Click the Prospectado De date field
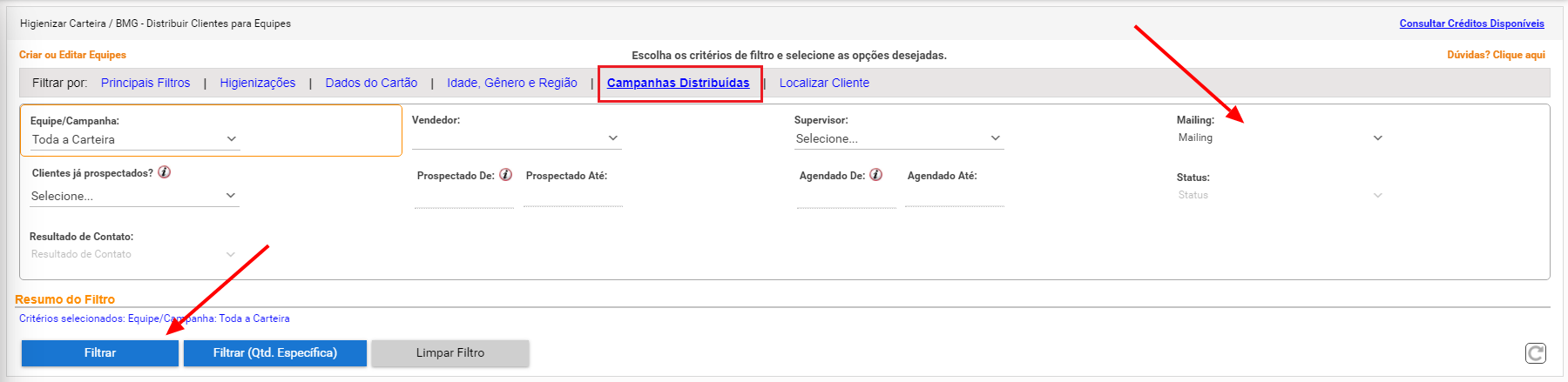Viewport: 1568px width, 382px height. [x=464, y=198]
